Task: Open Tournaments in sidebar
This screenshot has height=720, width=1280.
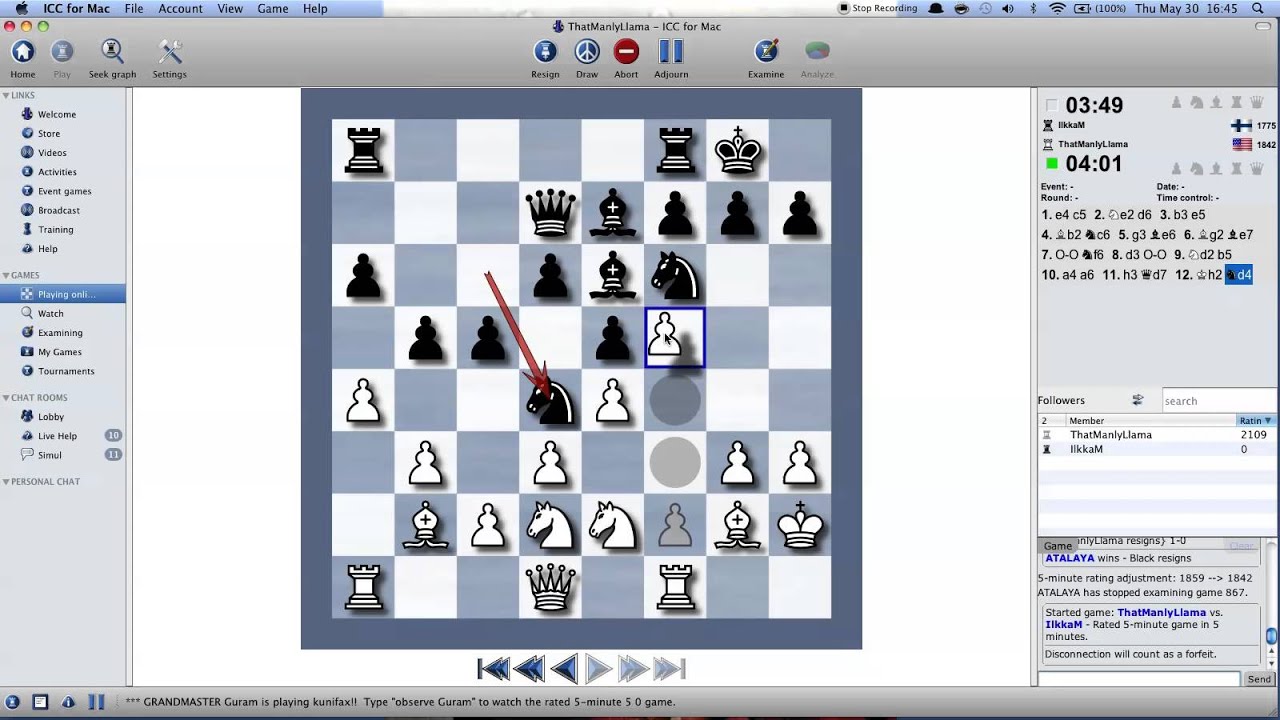Action: (66, 371)
